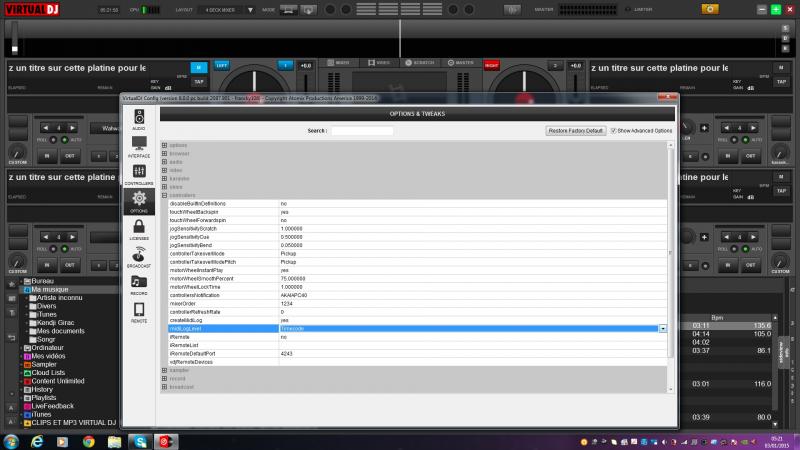
Task: Select the iRemoteDefaultPort setting row
Action: (x=417, y=354)
